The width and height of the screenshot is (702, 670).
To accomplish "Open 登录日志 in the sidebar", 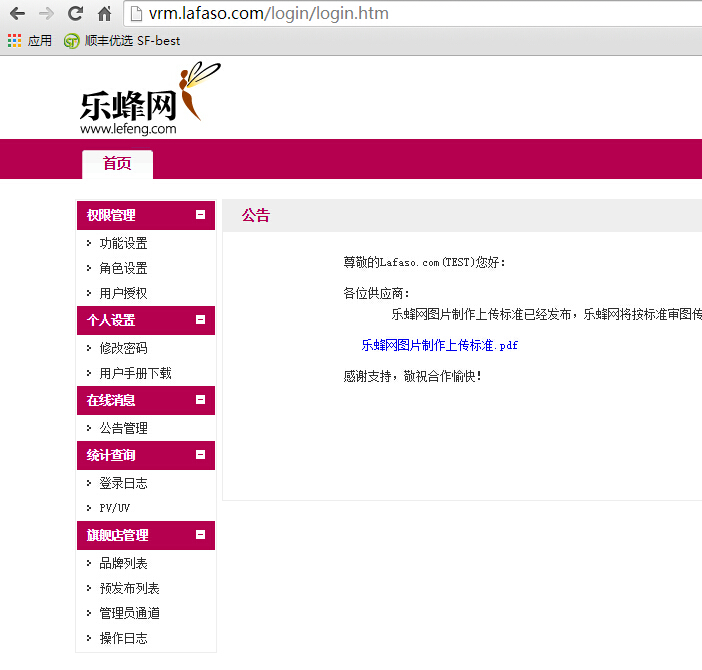I will (123, 483).
